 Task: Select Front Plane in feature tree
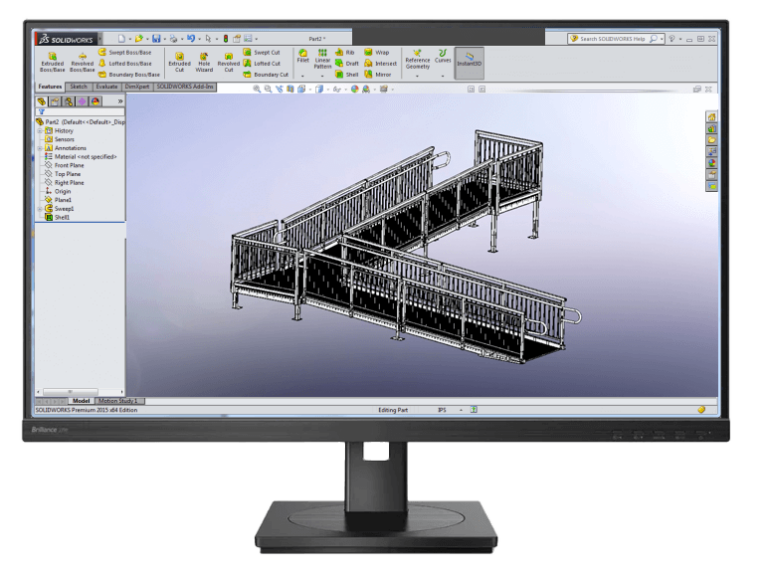click(64, 166)
